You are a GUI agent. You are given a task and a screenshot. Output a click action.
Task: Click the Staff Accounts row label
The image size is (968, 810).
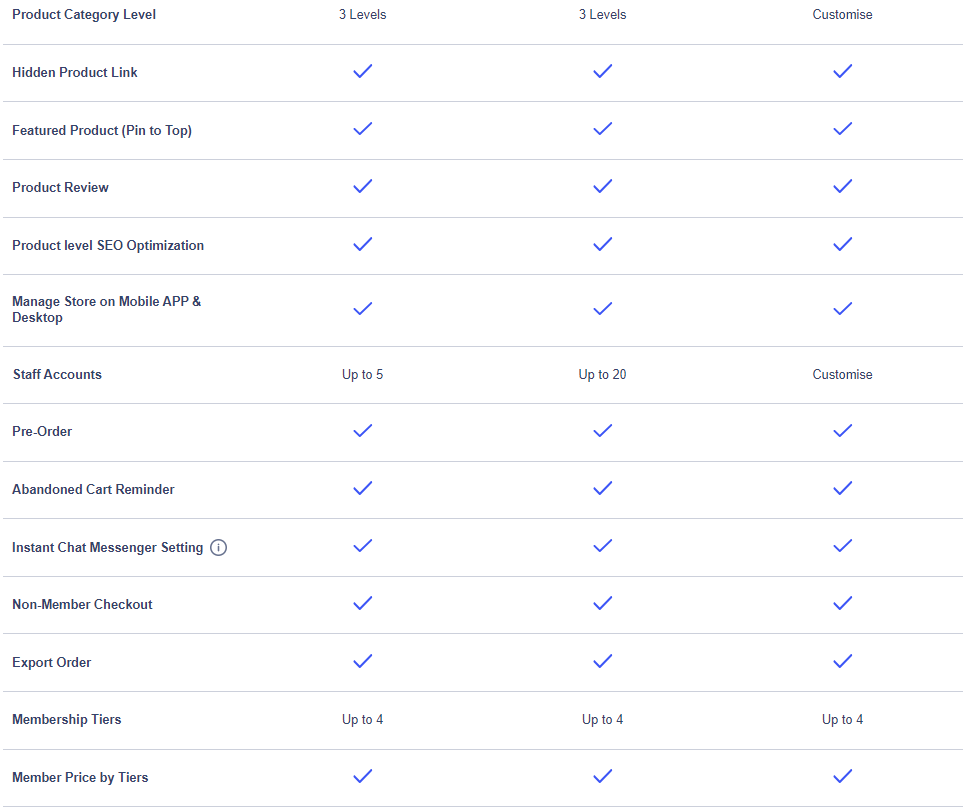[57, 374]
